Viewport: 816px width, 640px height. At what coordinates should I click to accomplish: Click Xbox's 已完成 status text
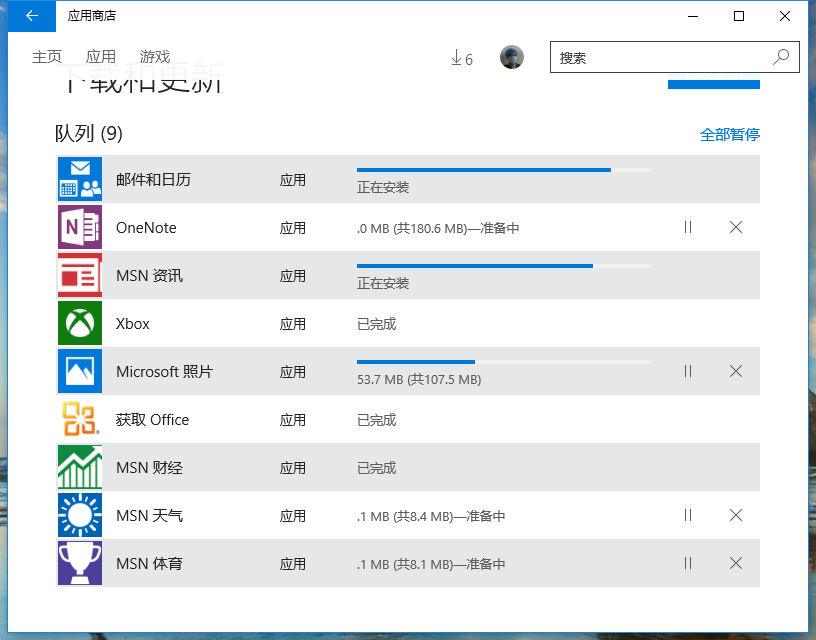point(377,324)
